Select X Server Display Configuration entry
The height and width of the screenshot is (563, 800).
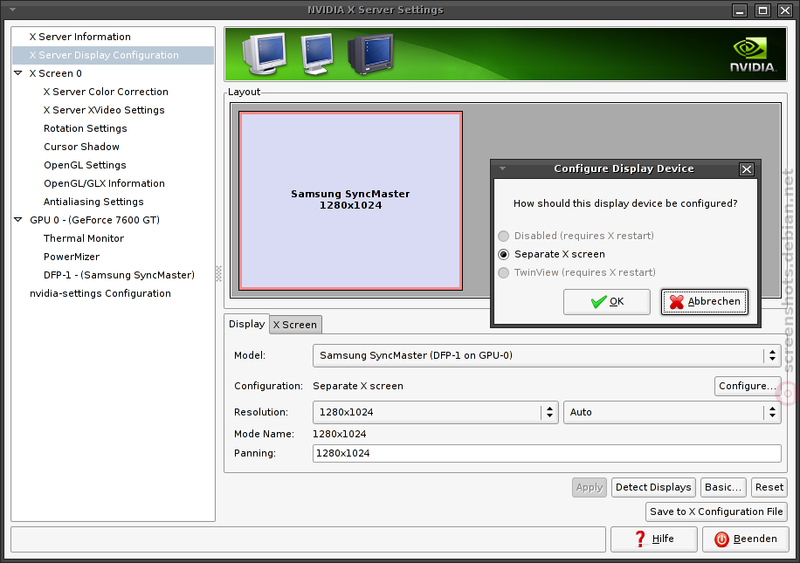[113, 55]
